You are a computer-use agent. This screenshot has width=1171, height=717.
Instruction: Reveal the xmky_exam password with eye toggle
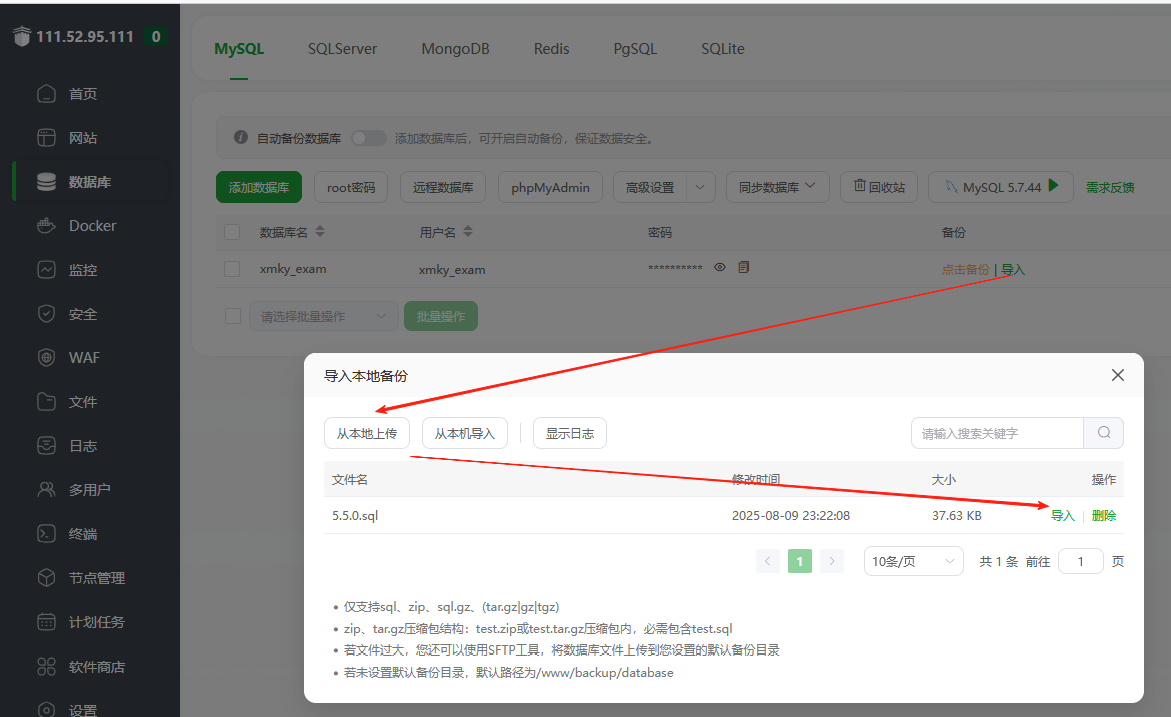[x=722, y=267]
